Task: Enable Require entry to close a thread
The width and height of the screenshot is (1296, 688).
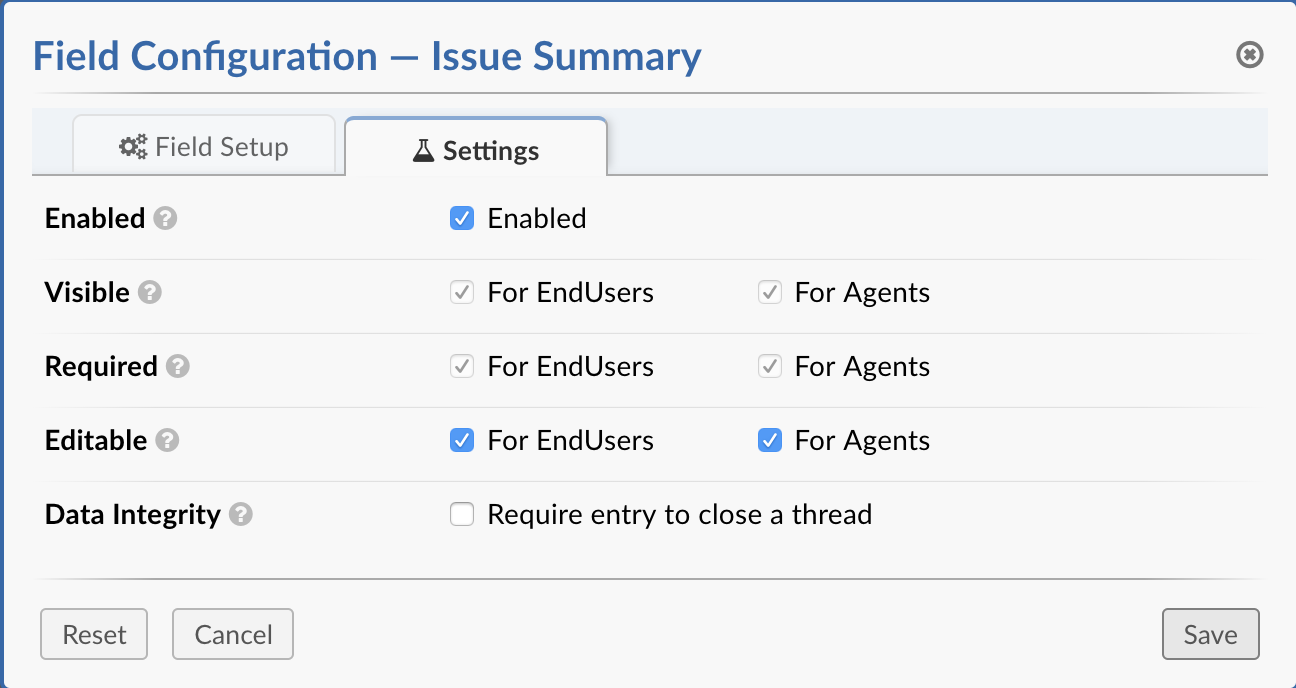Action: click(x=462, y=515)
